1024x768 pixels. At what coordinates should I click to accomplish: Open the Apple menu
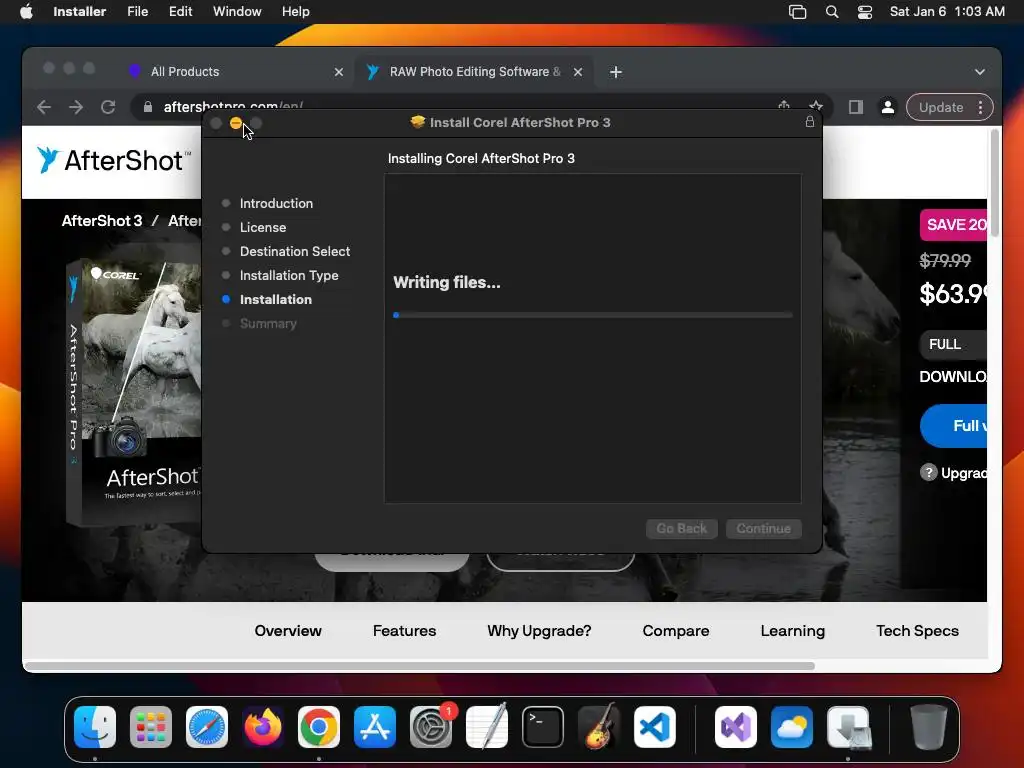(26, 12)
